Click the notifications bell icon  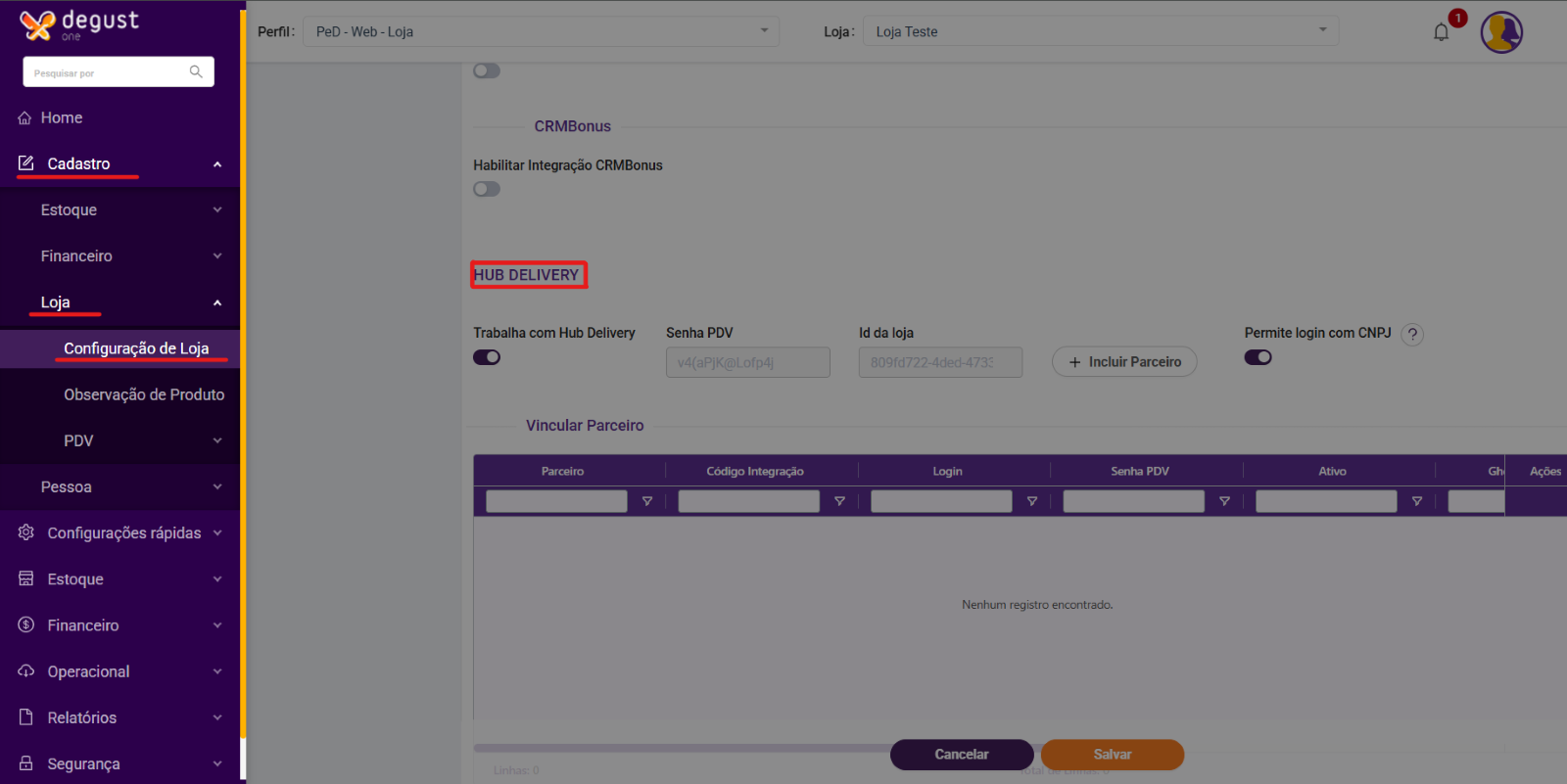[1441, 32]
